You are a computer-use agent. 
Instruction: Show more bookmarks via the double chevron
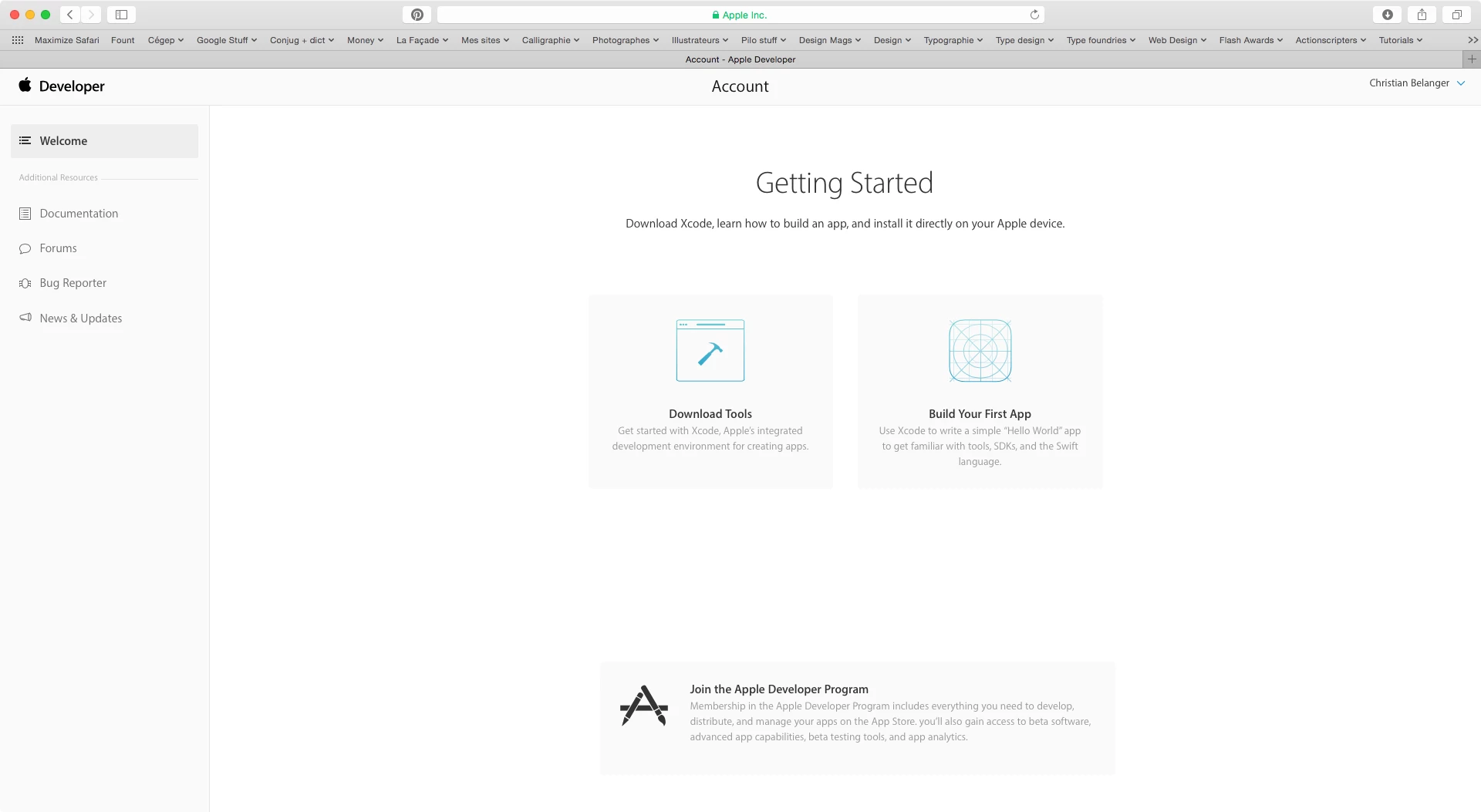click(1473, 40)
